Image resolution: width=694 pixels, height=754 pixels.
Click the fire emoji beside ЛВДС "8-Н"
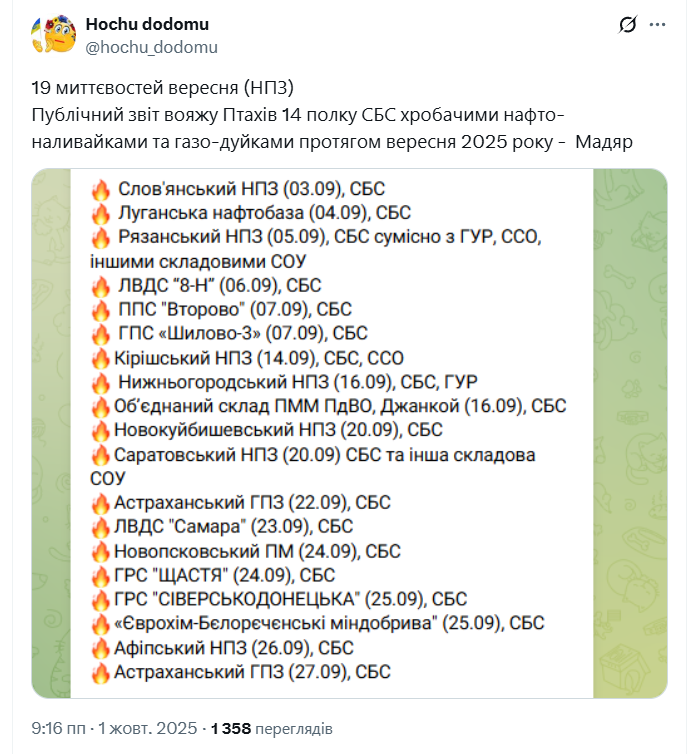click(100, 285)
